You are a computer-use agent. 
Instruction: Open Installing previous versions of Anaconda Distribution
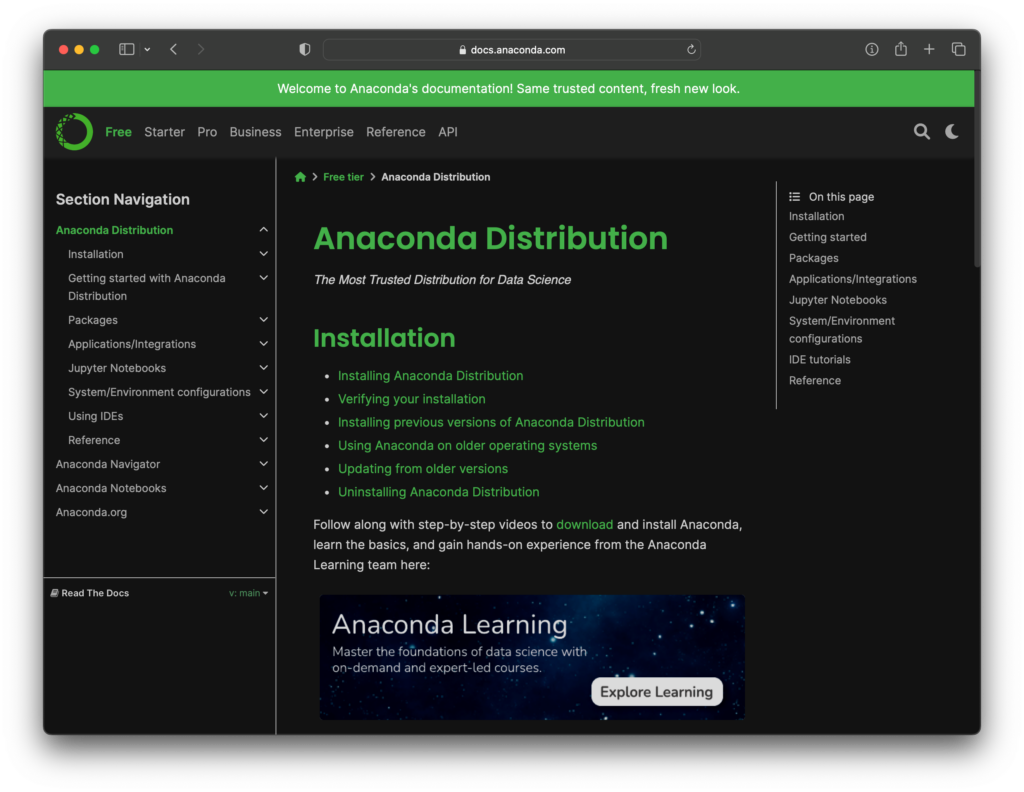[491, 422]
